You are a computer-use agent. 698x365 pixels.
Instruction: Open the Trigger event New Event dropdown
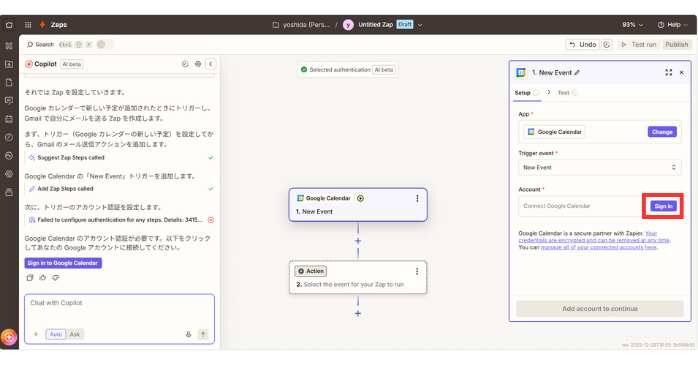600,167
